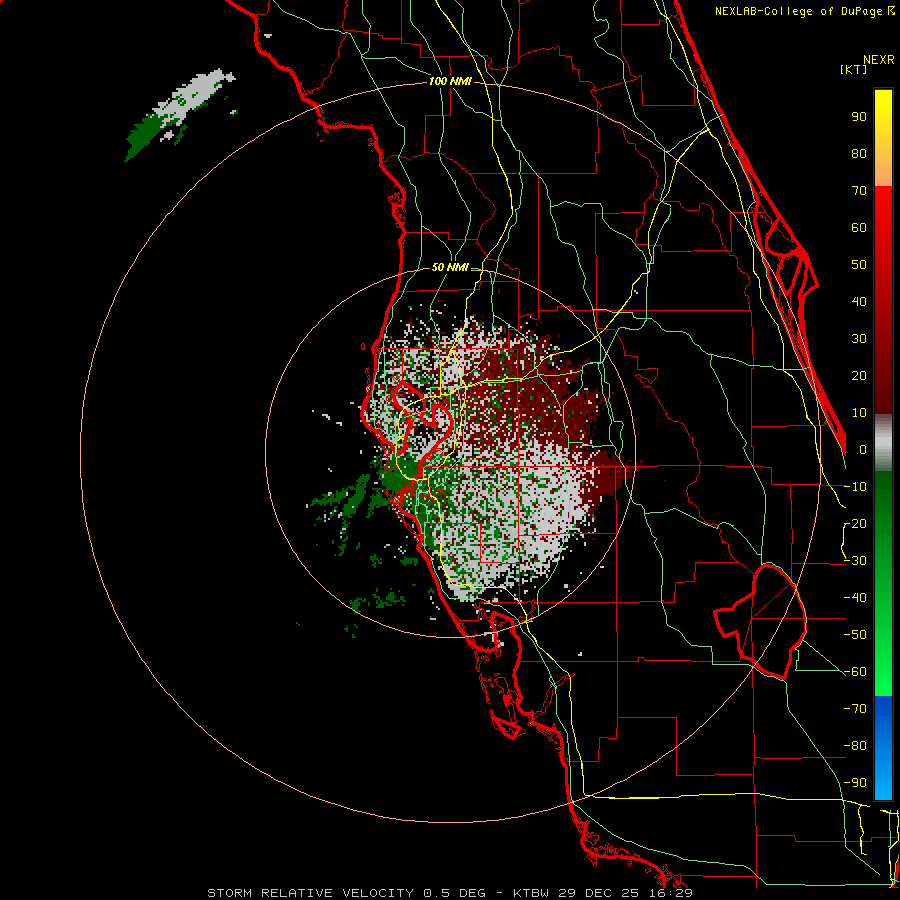Click the positive 60 scale label
Image resolution: width=900 pixels, height=900 pixels.
click(859, 228)
